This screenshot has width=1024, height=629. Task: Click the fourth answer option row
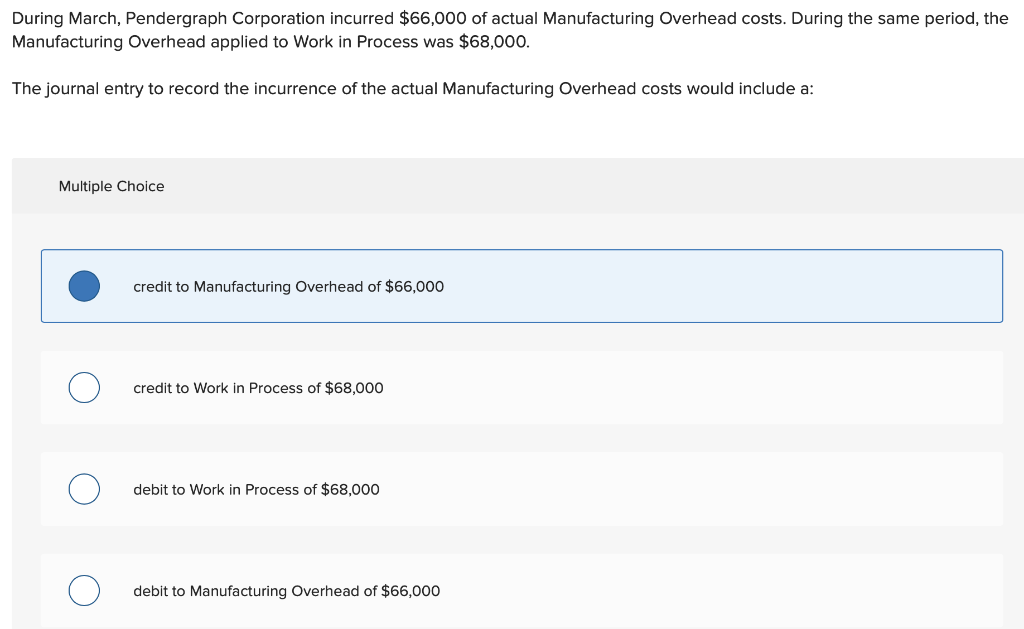[522, 590]
